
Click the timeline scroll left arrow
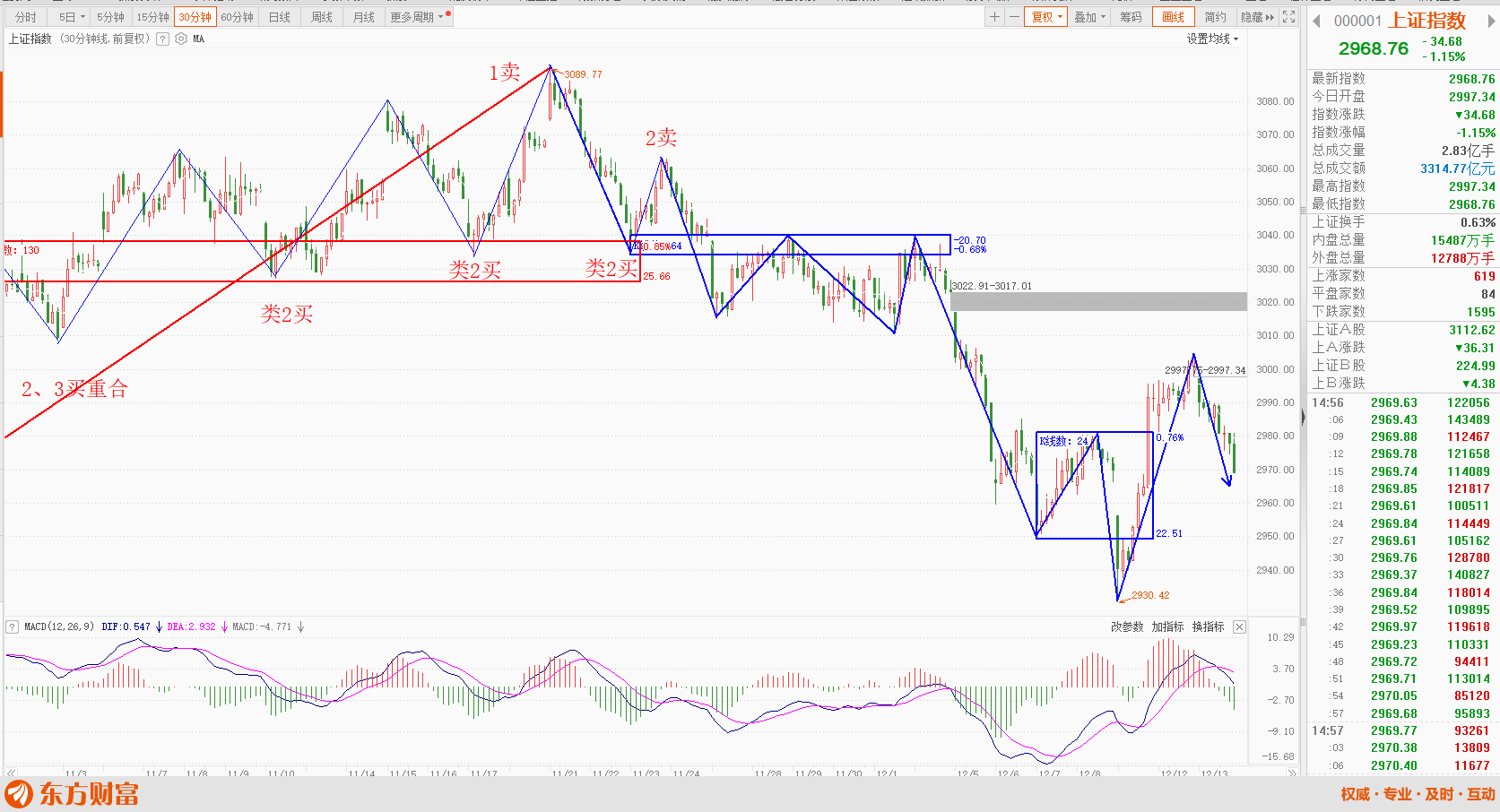tap(11, 773)
